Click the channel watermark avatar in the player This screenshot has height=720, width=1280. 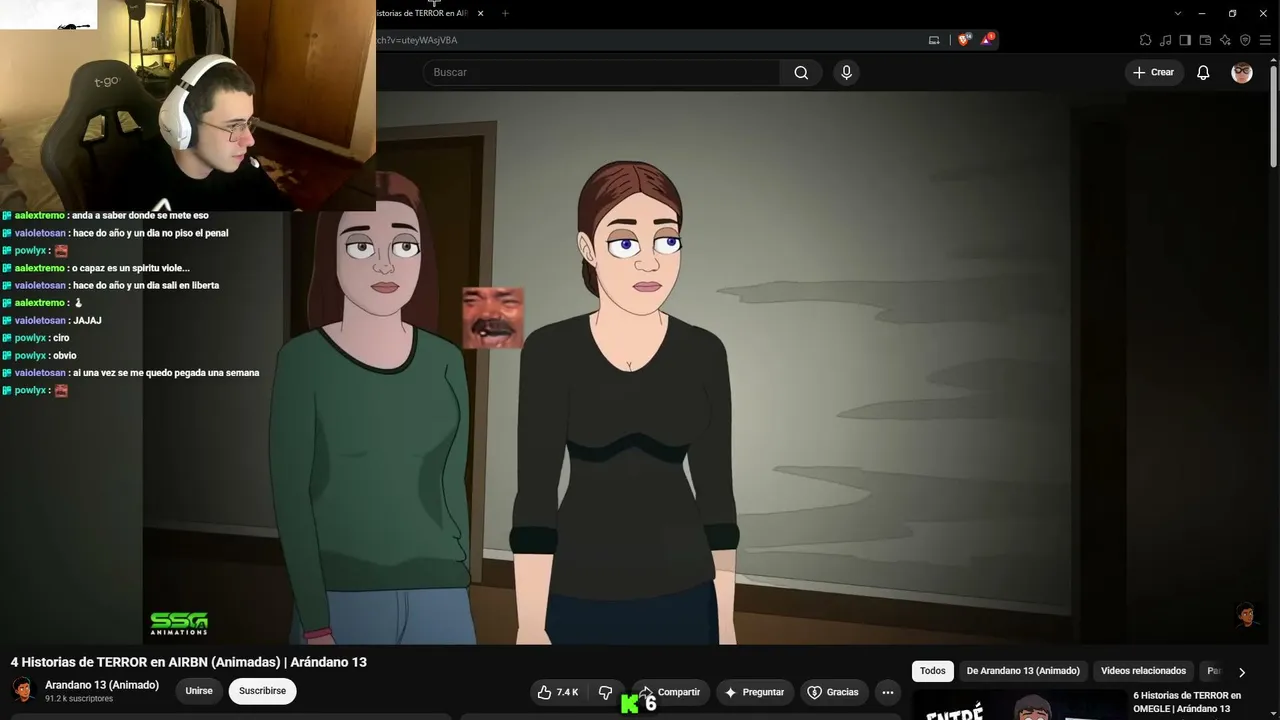pyautogui.click(x=1246, y=614)
